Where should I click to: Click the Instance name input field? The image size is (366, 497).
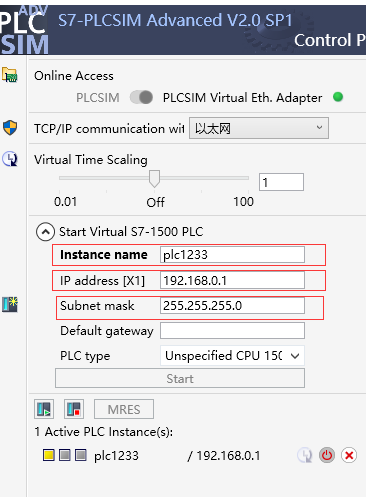tap(232, 255)
